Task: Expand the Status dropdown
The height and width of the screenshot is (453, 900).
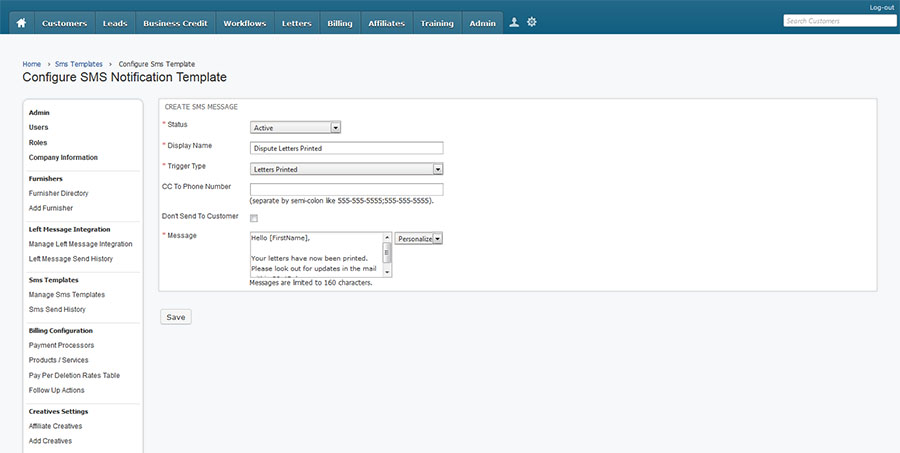Action: [296, 127]
